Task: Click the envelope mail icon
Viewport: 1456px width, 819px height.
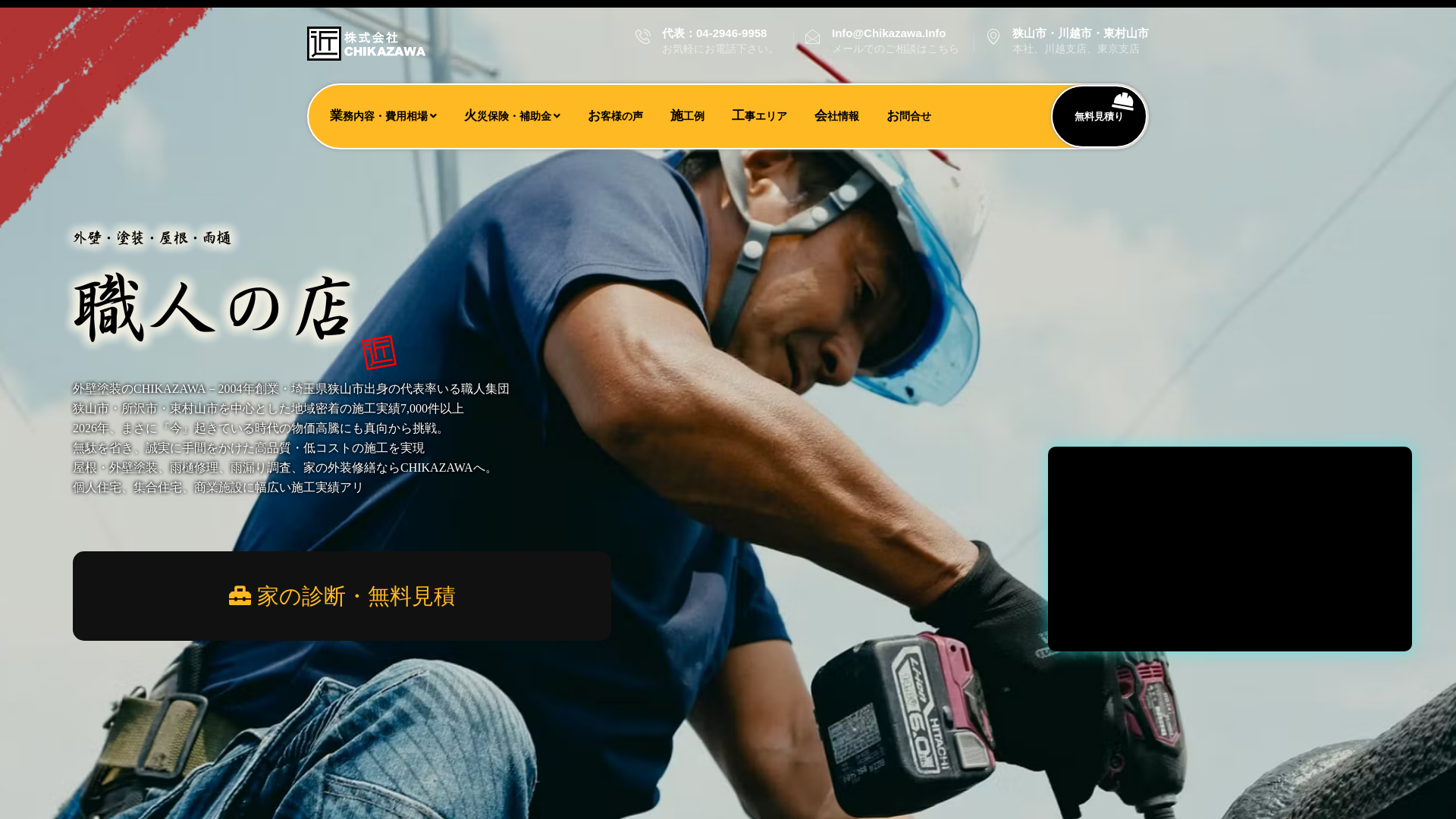Action: [x=812, y=37]
